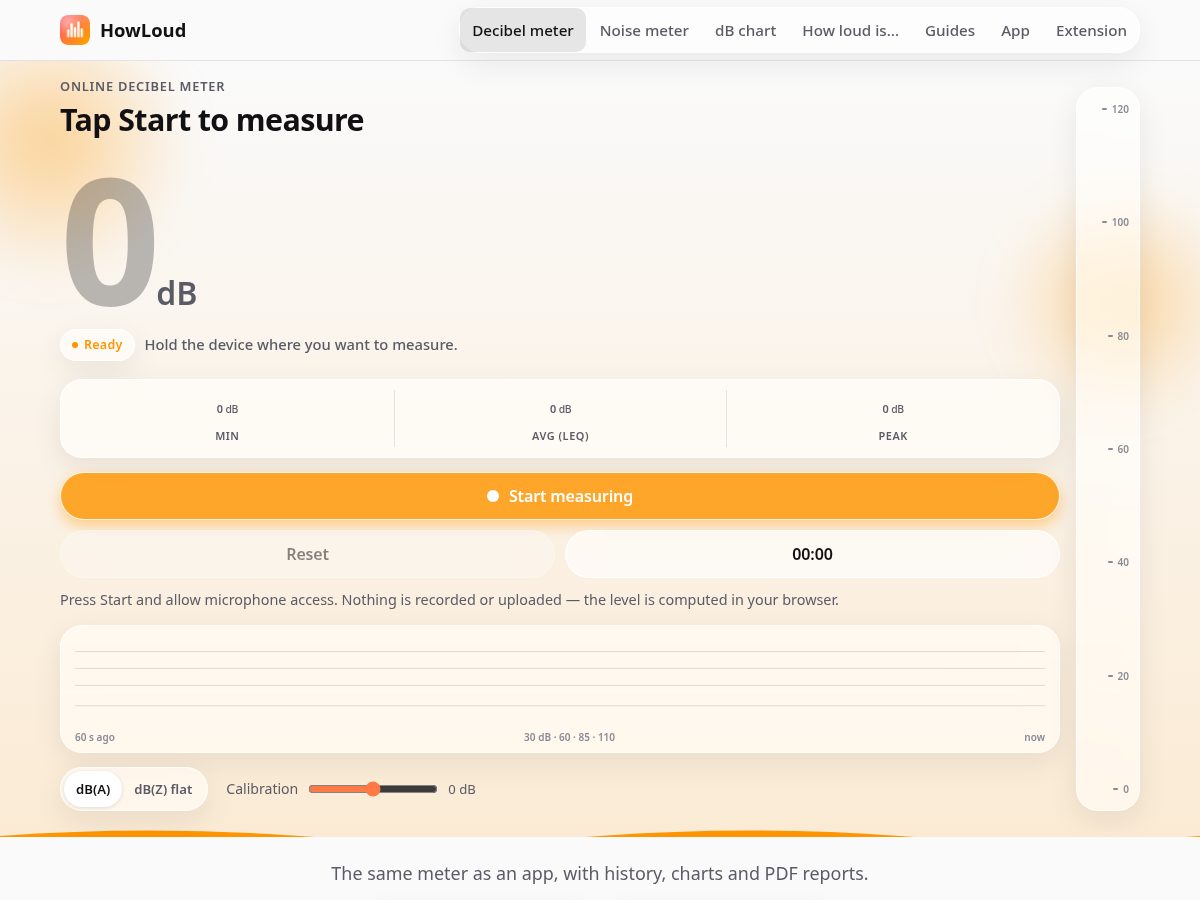Click the '30 dB · 60 · 85 · 110' legend

[569, 737]
